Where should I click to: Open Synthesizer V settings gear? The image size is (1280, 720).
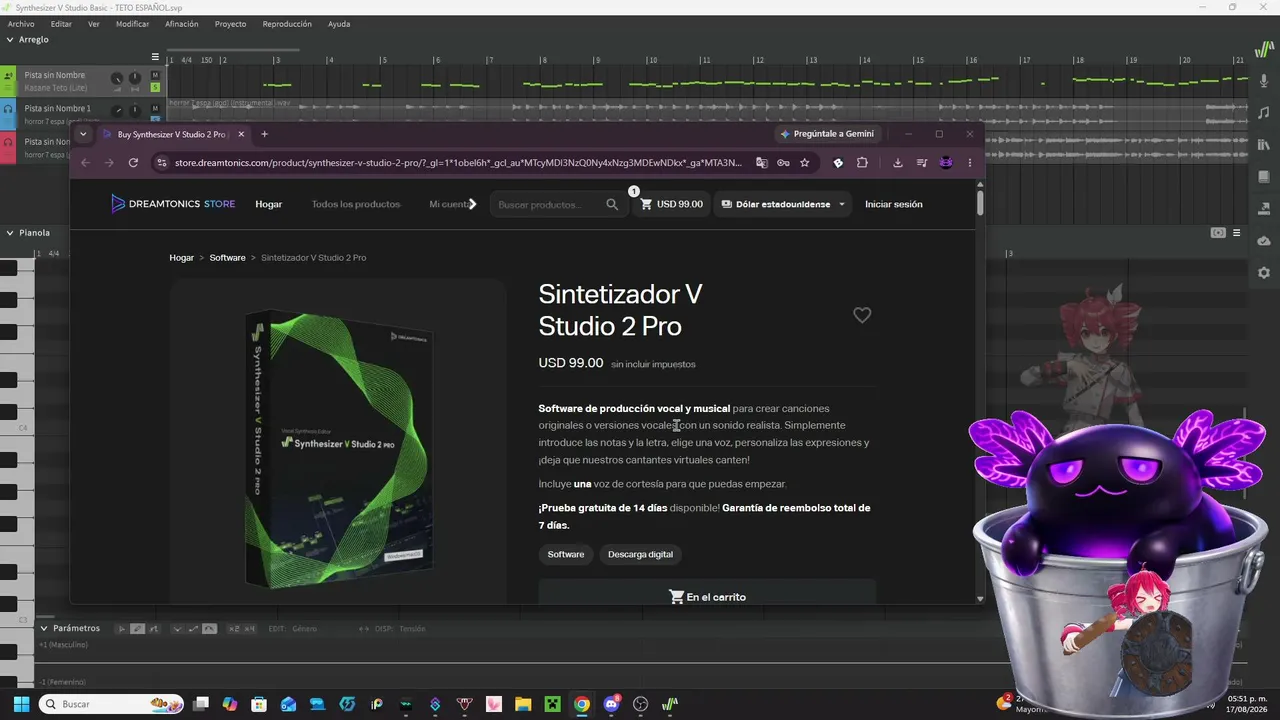tap(1264, 273)
